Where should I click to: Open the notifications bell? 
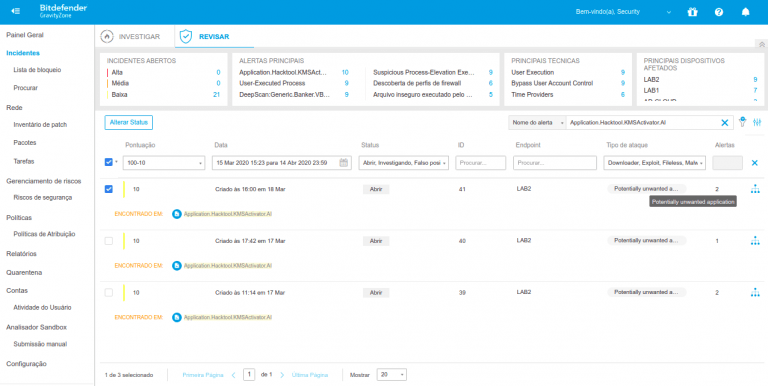745,12
